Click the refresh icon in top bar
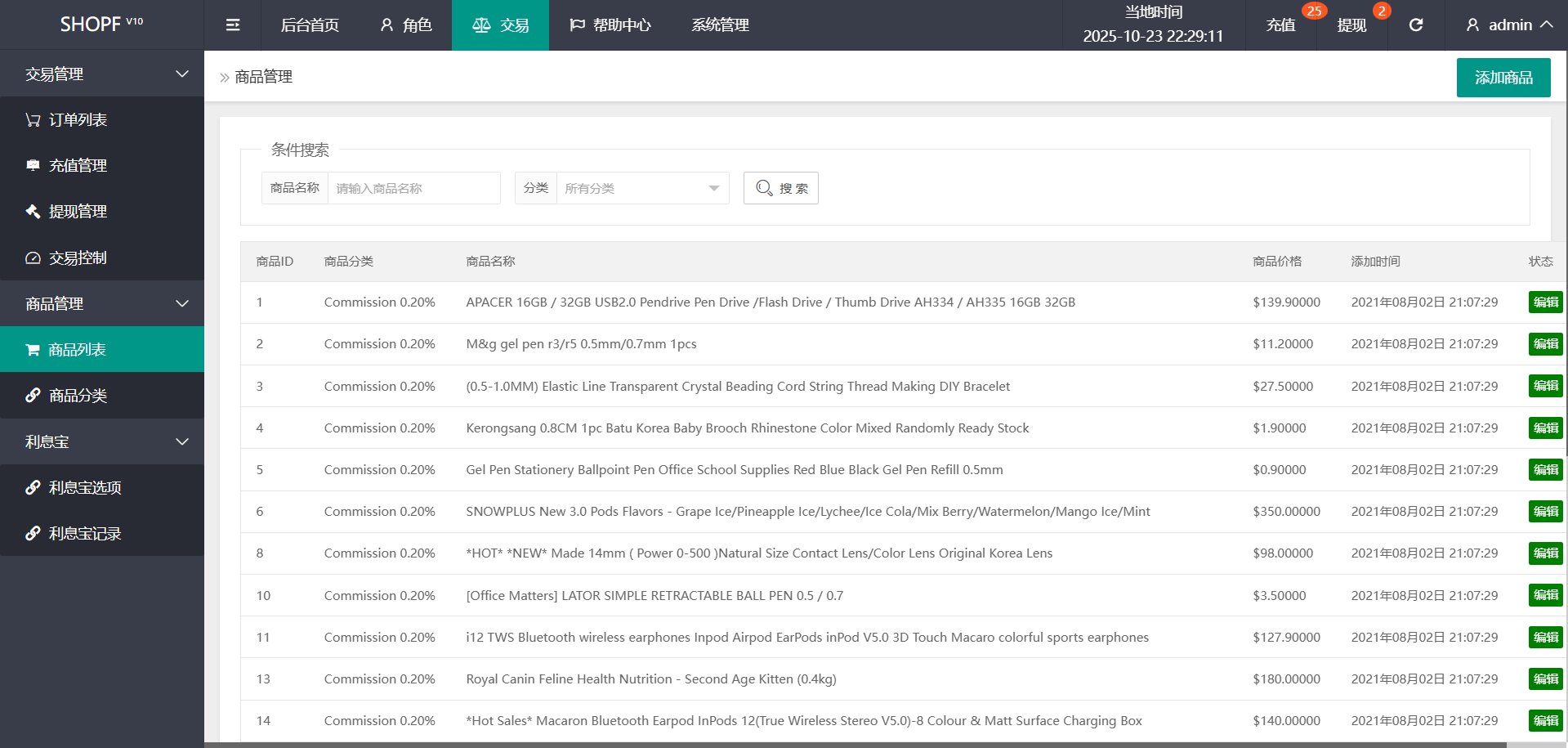 (x=1416, y=25)
